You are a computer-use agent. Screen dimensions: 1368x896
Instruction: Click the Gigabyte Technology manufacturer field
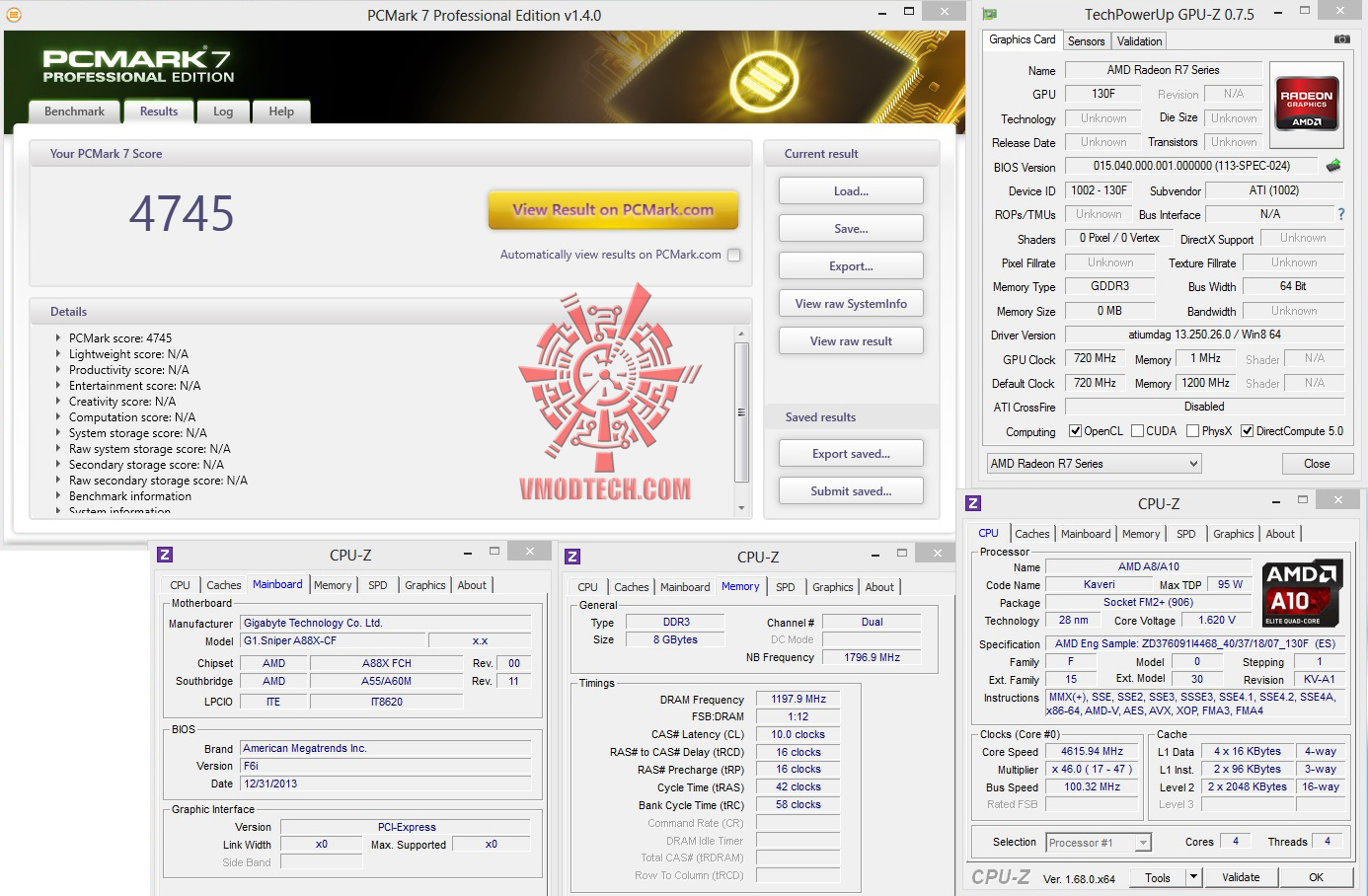[386, 623]
